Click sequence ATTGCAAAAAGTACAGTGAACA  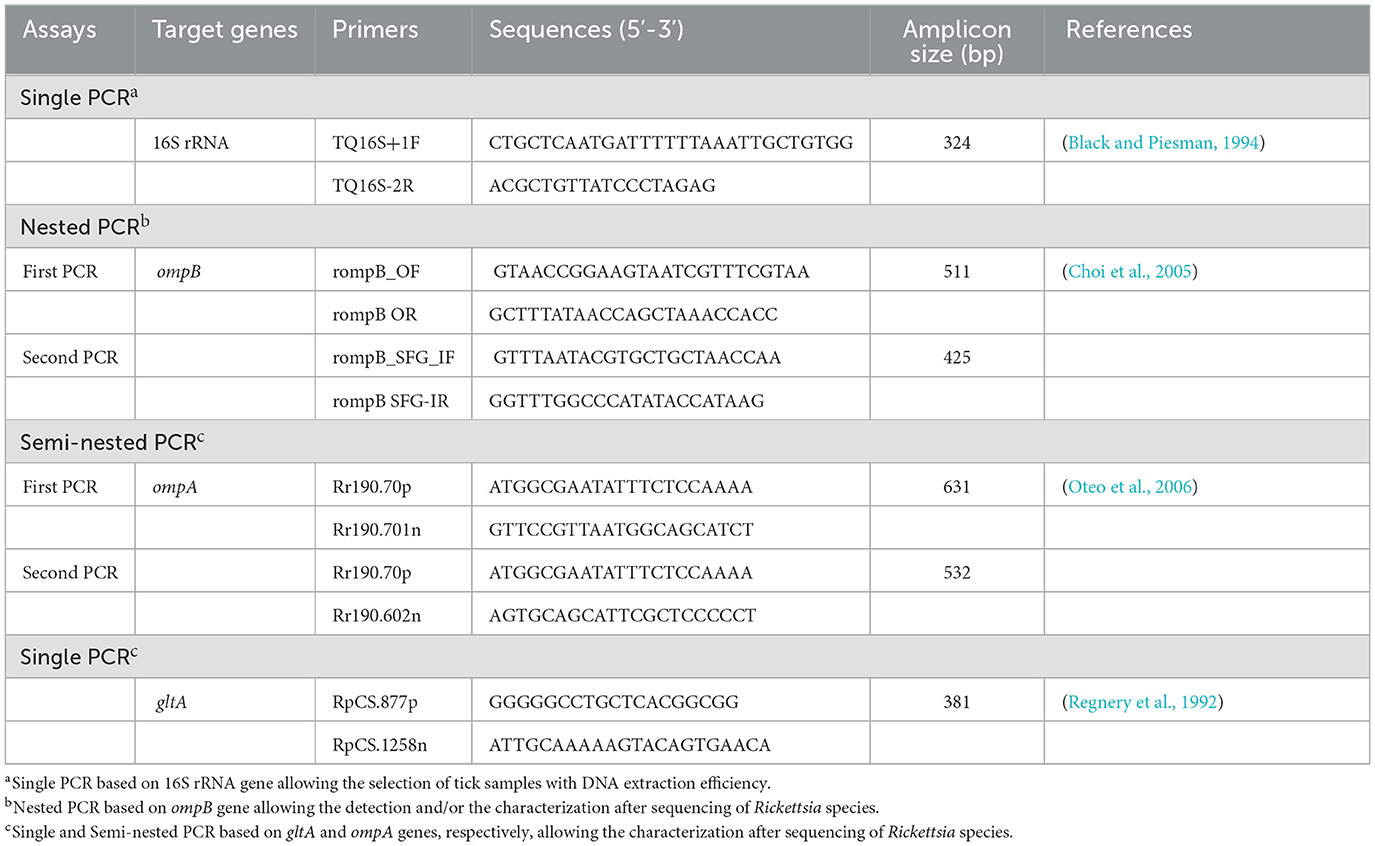click(630, 744)
